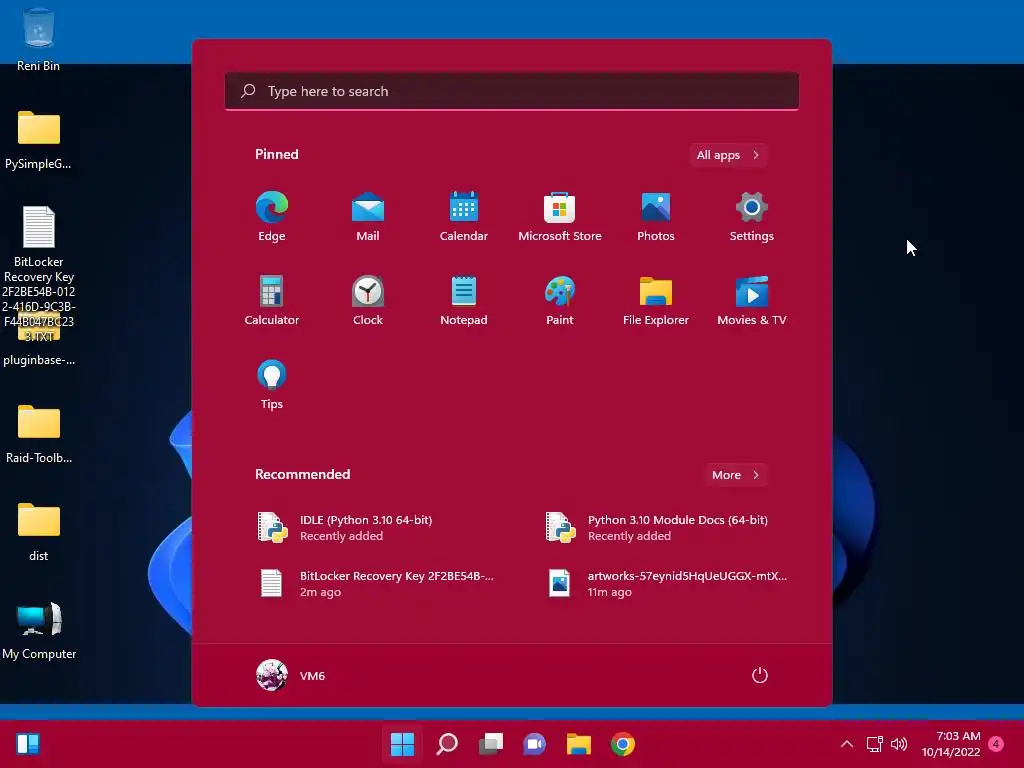Screen dimensions: 1024x768
Task: Launch Chrome from taskbar
Action: point(623,744)
